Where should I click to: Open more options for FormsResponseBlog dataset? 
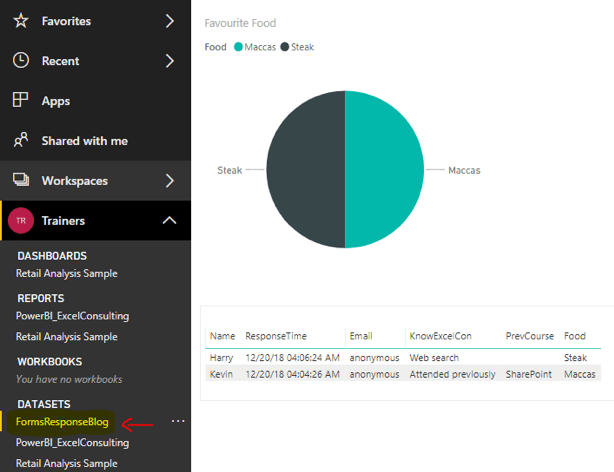point(178,421)
